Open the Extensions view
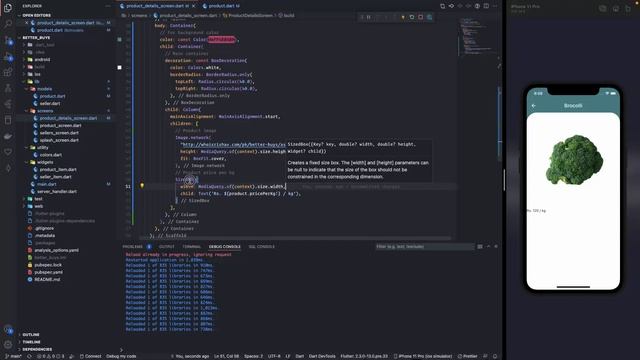This screenshot has width=640, height=360. pos(8,72)
